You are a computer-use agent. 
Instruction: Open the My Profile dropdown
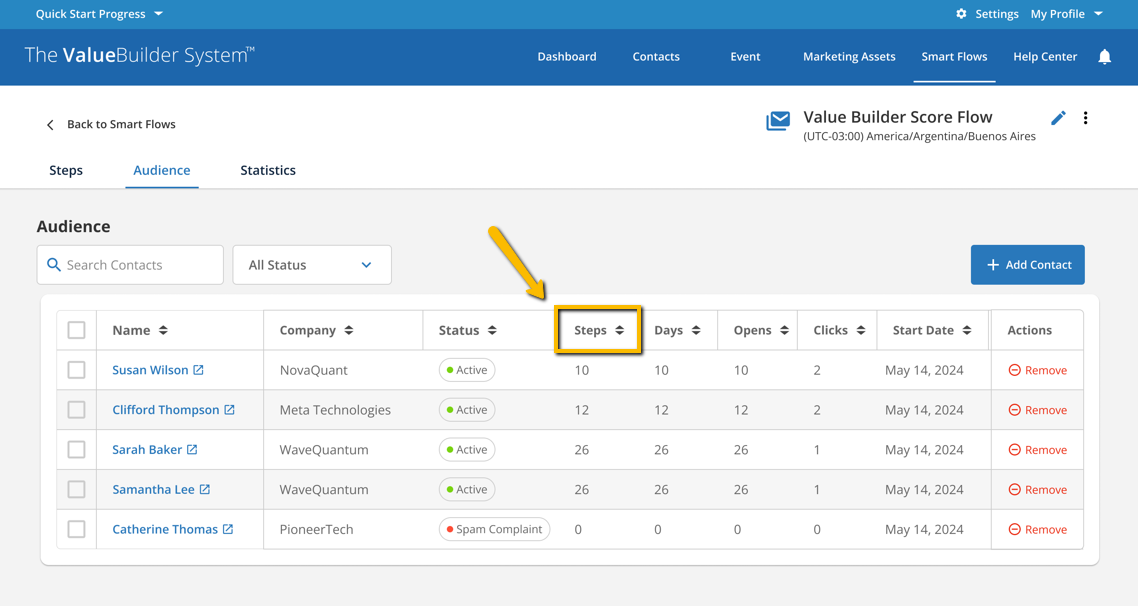click(1066, 14)
